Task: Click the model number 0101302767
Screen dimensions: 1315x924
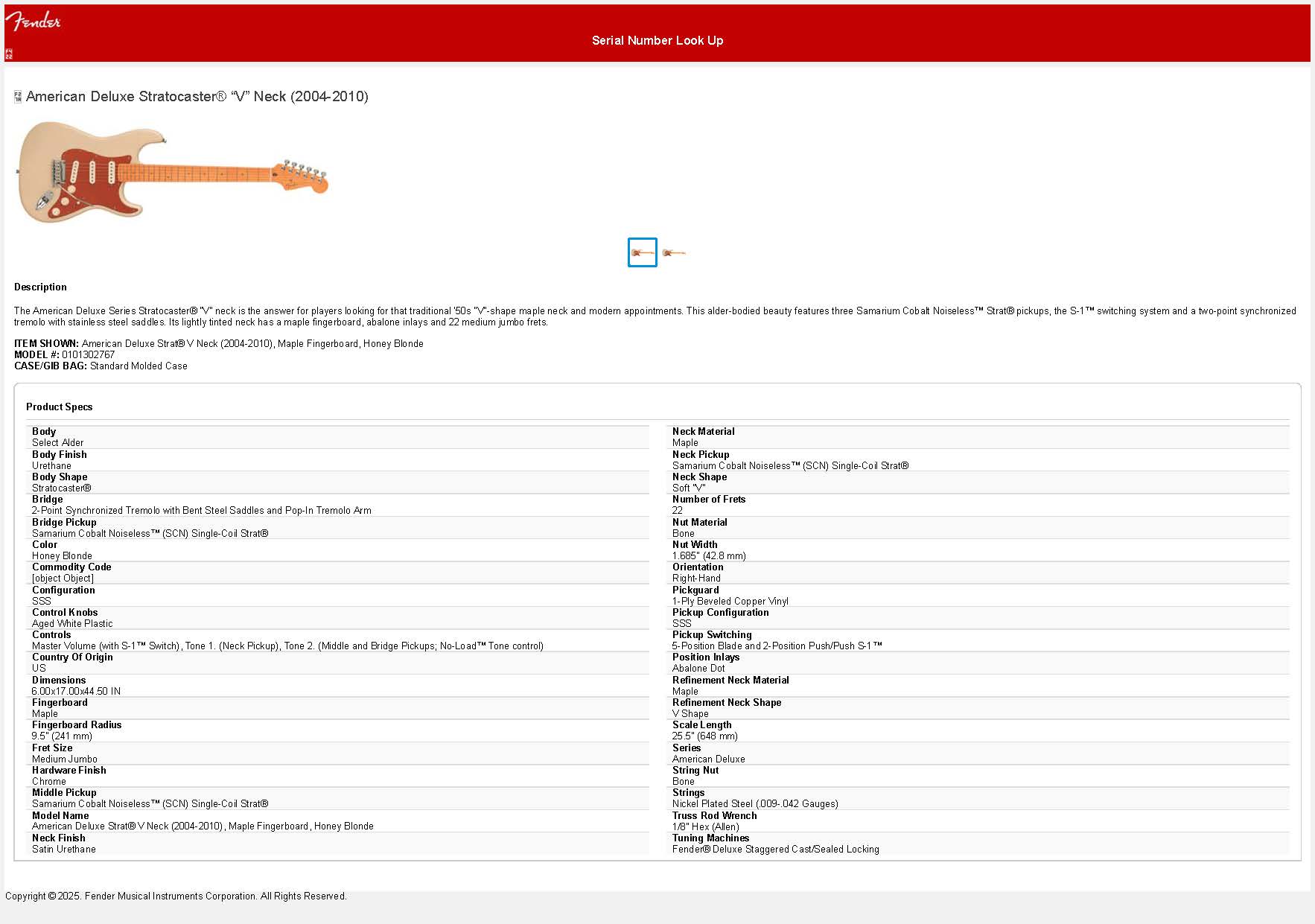Action: (x=88, y=354)
